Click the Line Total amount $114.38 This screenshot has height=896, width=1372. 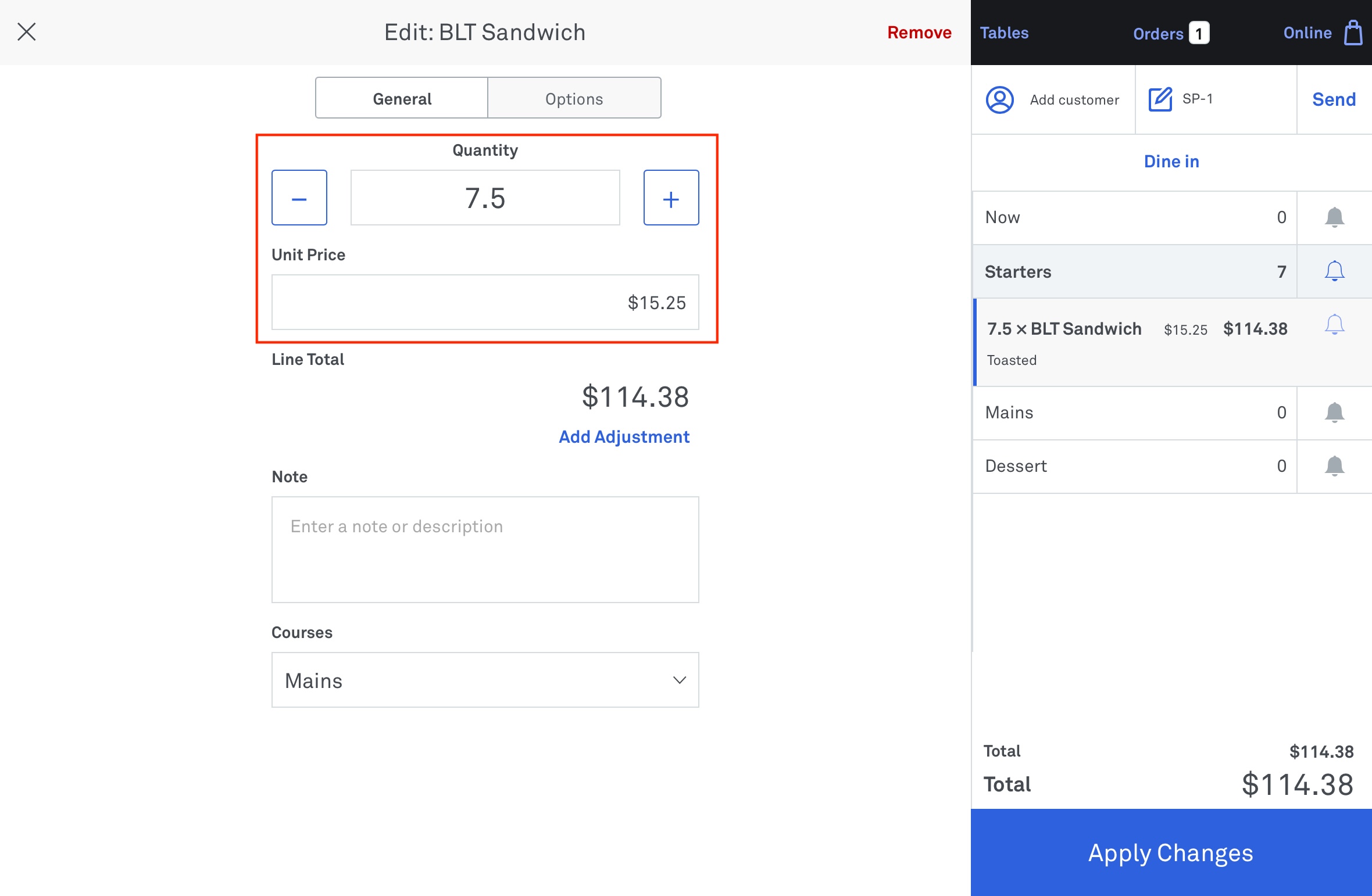pos(635,397)
